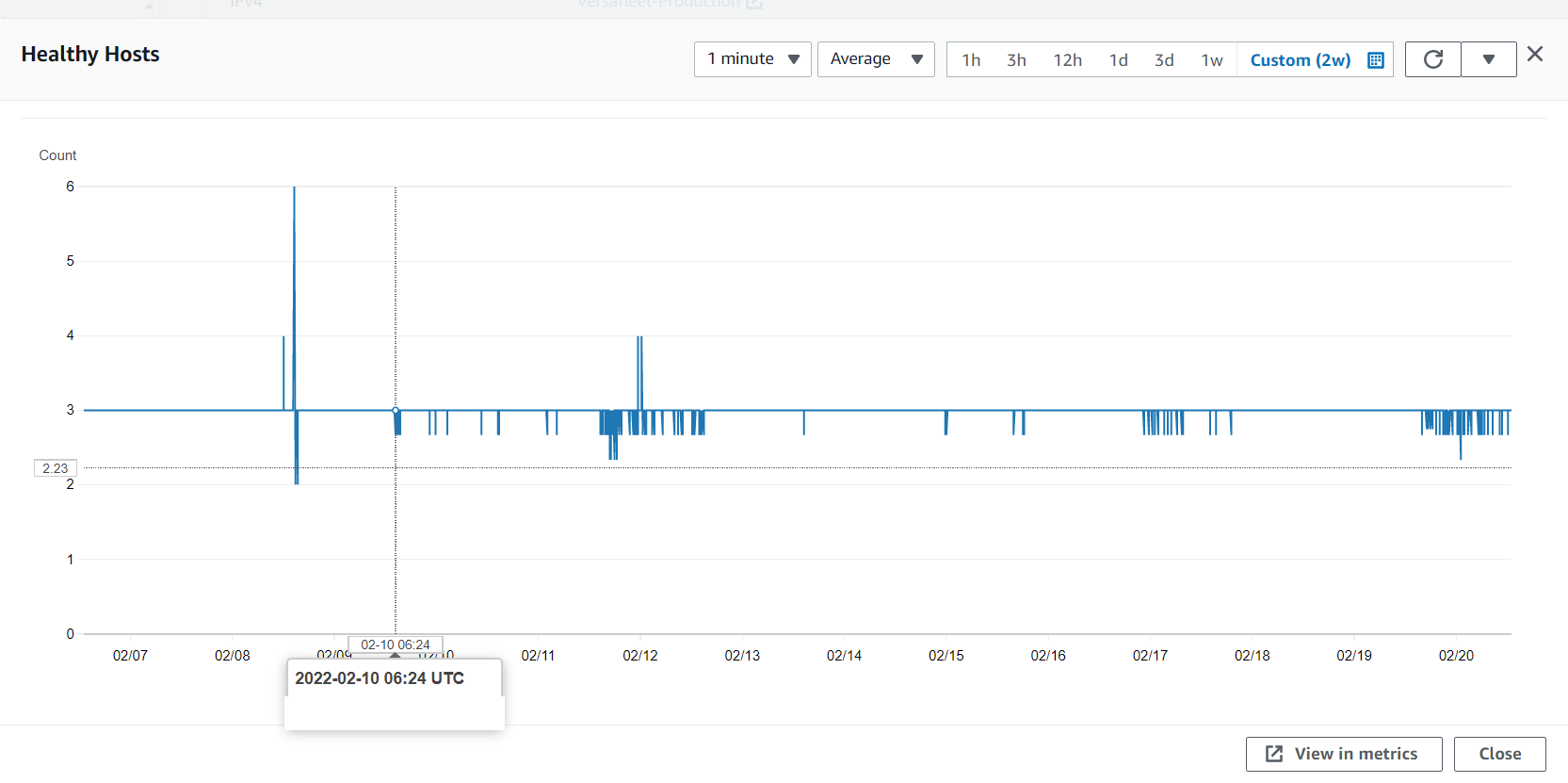Click the 02/08 date label on the X axis

coord(233,656)
